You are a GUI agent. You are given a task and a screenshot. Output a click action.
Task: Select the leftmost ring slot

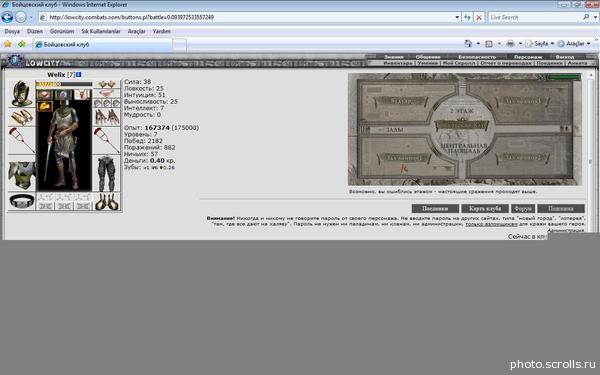(x=98, y=103)
